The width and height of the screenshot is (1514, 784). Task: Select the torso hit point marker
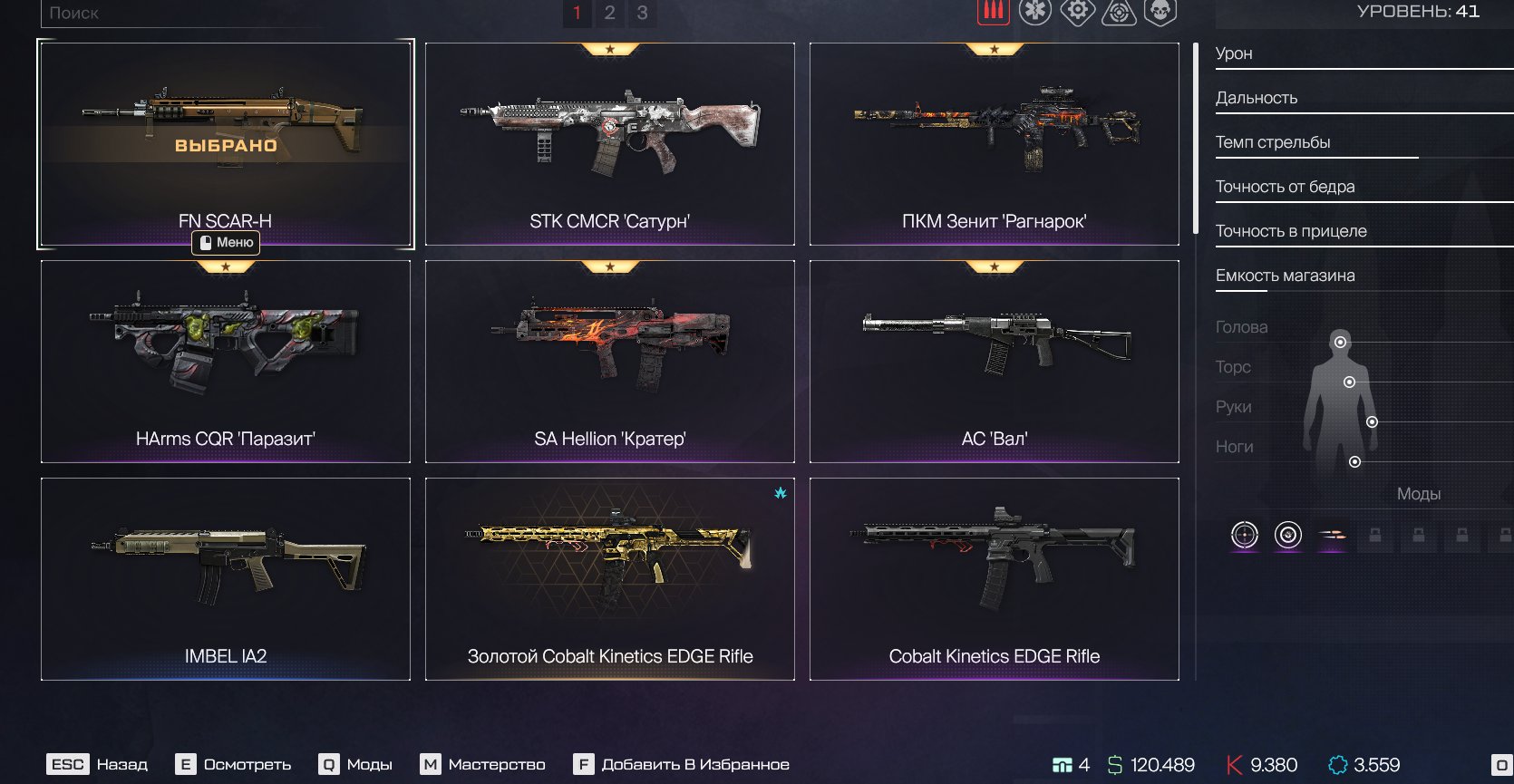pos(1349,382)
